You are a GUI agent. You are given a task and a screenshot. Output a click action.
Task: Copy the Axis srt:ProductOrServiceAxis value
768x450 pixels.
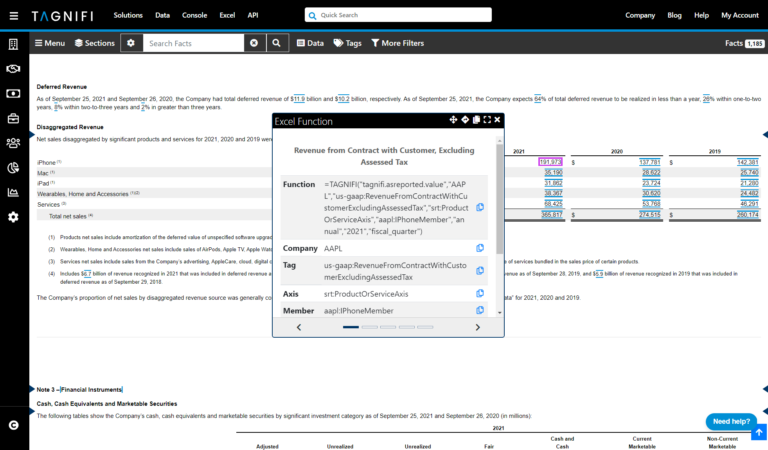[x=480, y=293]
